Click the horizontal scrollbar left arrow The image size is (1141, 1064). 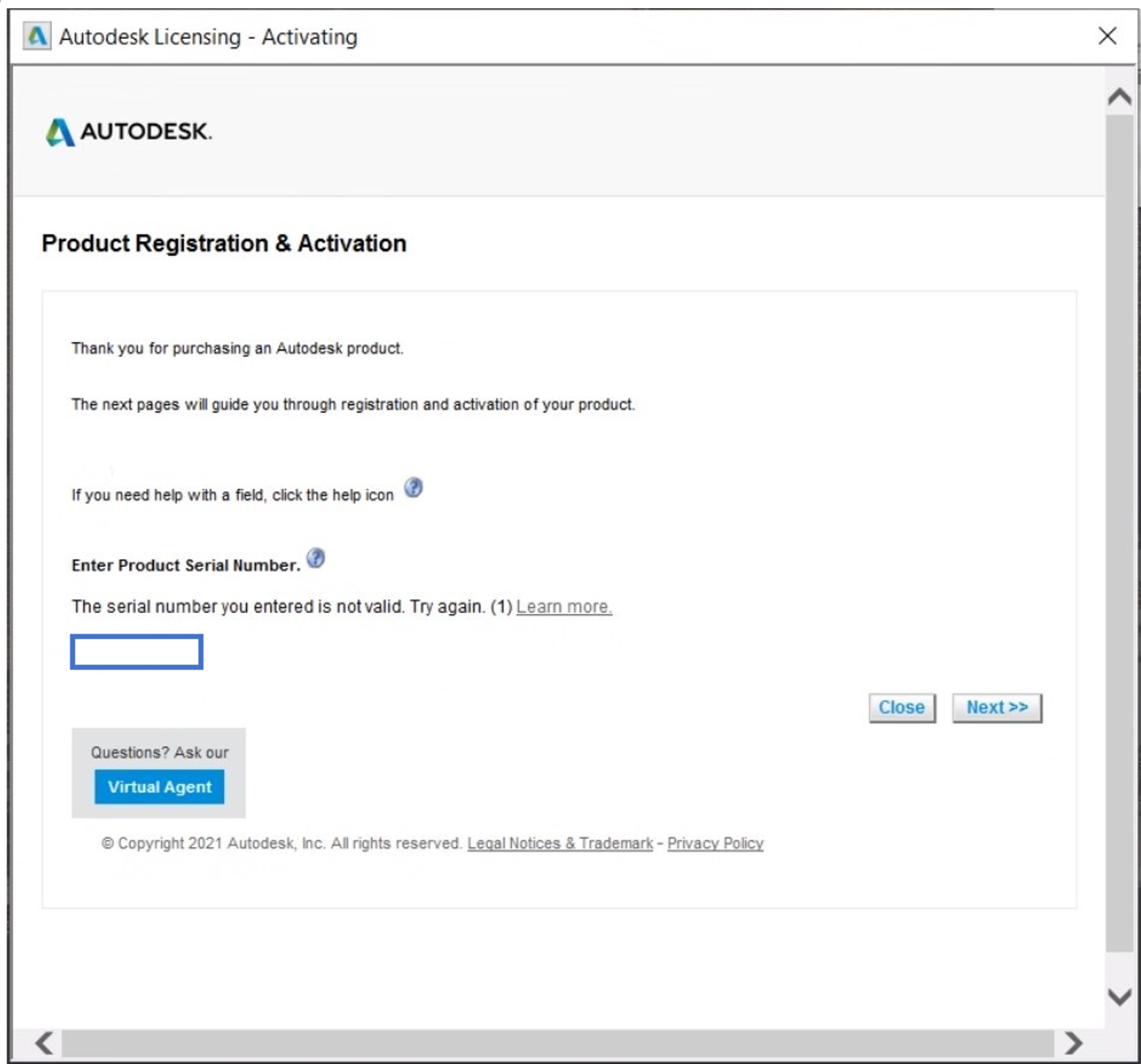44,1042
